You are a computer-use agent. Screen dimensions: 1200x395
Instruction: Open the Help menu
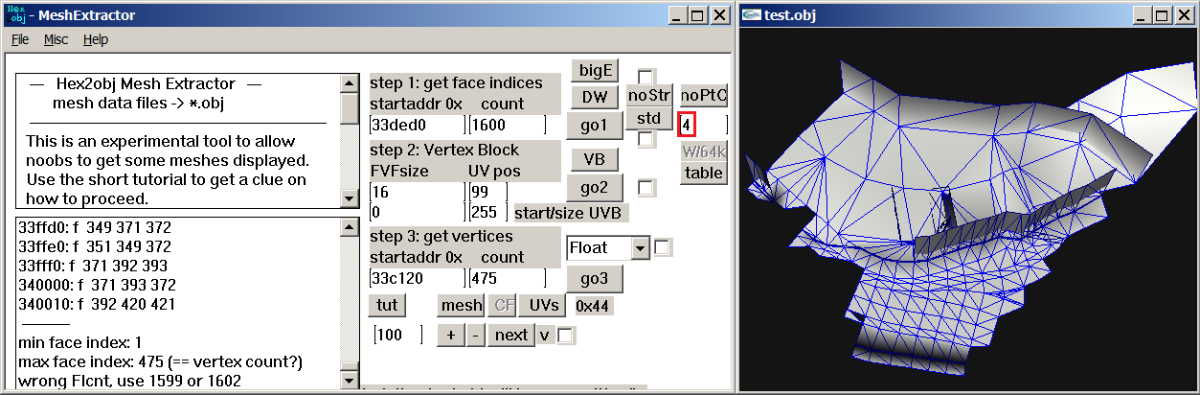point(96,40)
